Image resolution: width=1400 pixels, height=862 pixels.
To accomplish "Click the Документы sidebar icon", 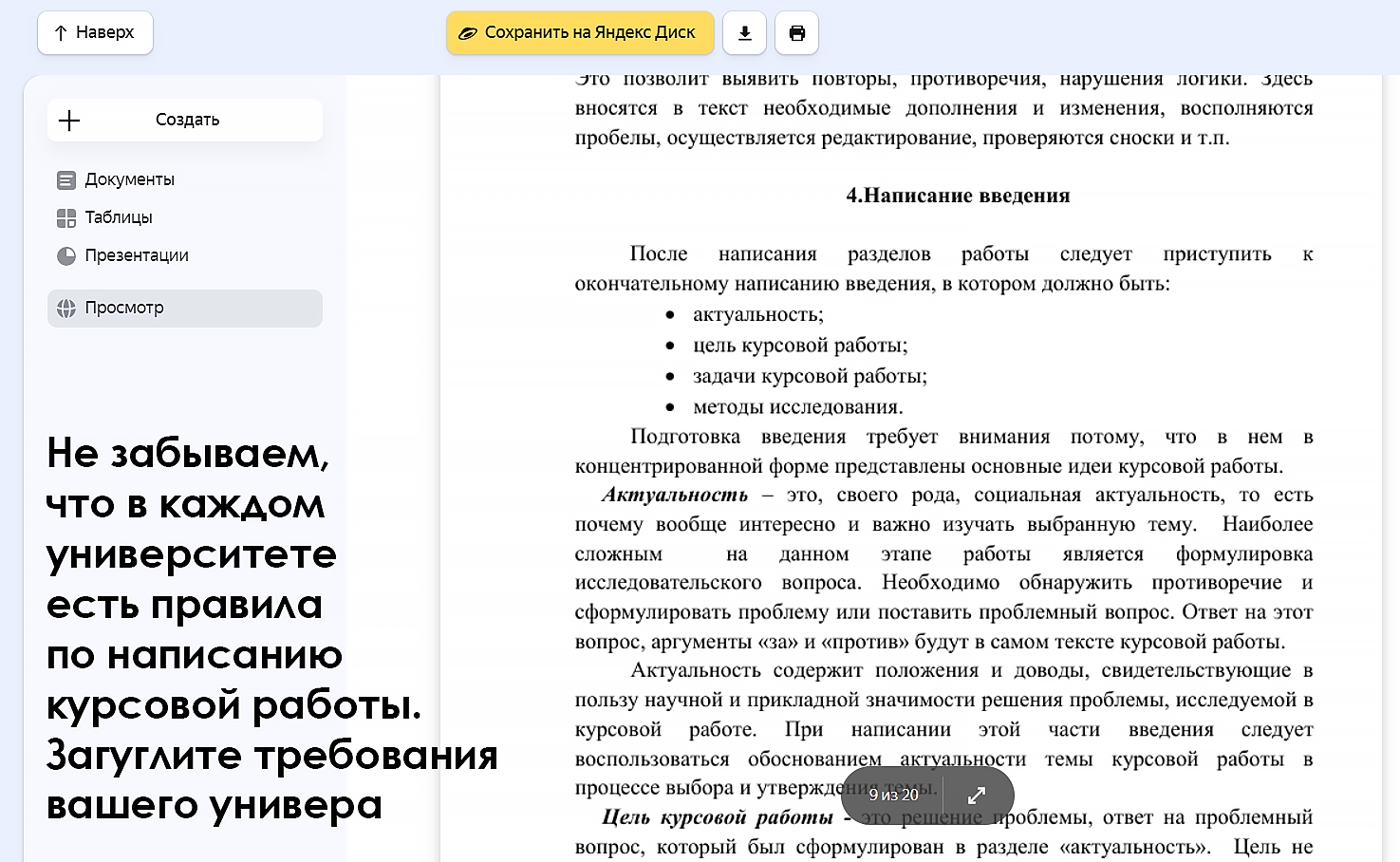I will pos(66,180).
